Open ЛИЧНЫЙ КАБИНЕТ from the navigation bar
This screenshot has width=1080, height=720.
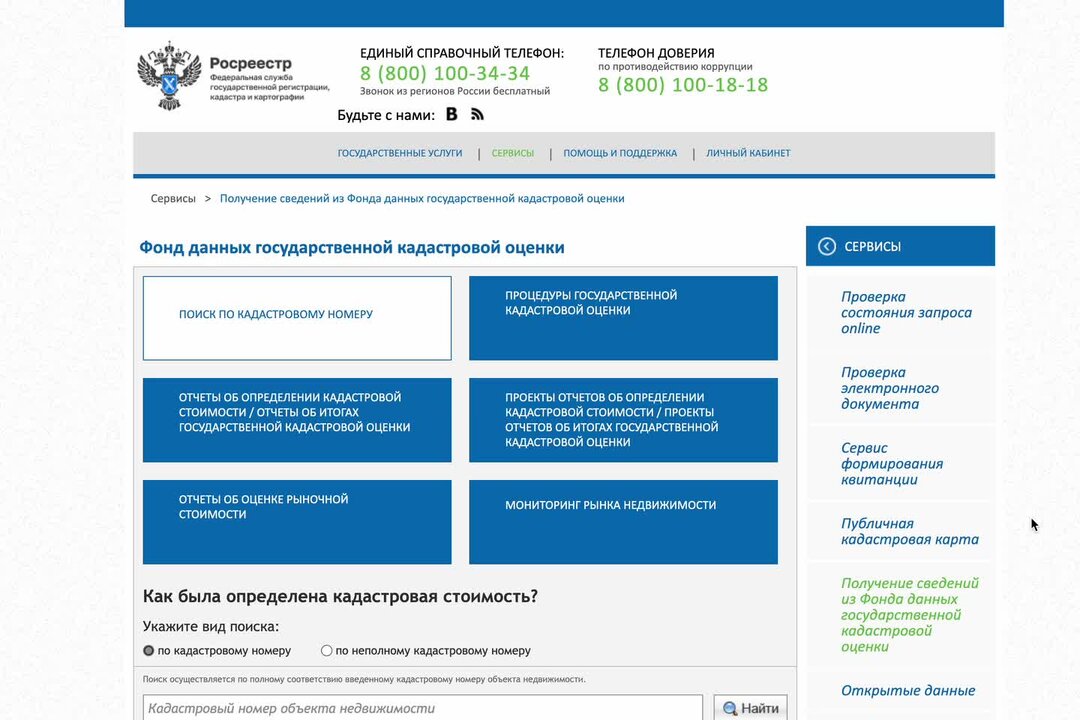coord(748,152)
